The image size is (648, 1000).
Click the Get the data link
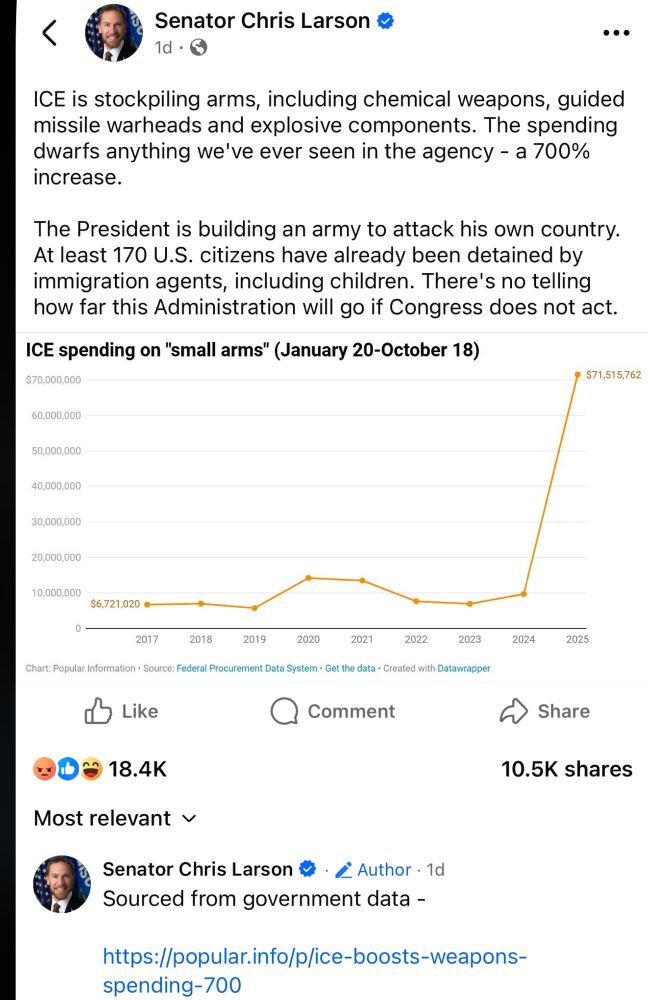350,668
